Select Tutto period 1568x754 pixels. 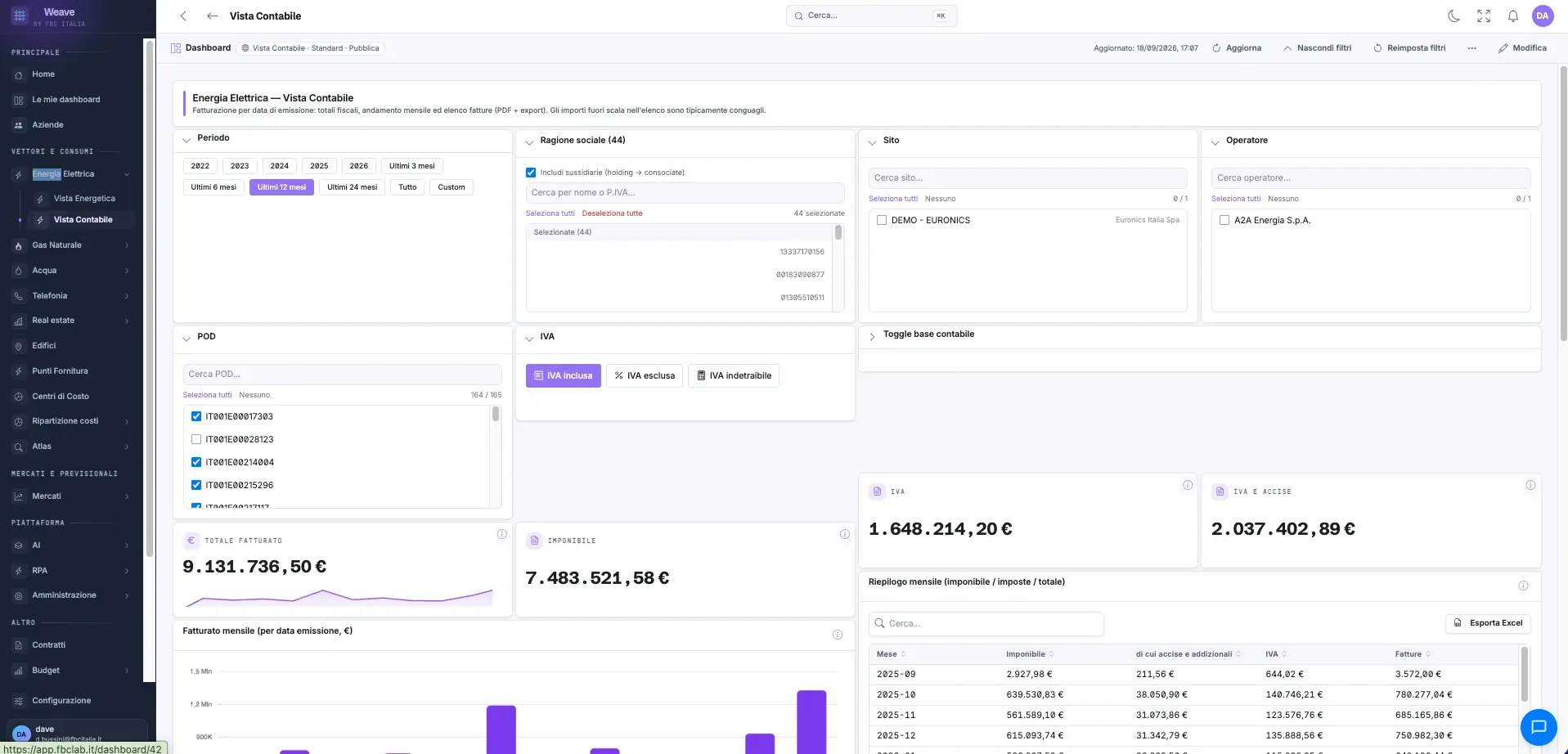pos(407,187)
